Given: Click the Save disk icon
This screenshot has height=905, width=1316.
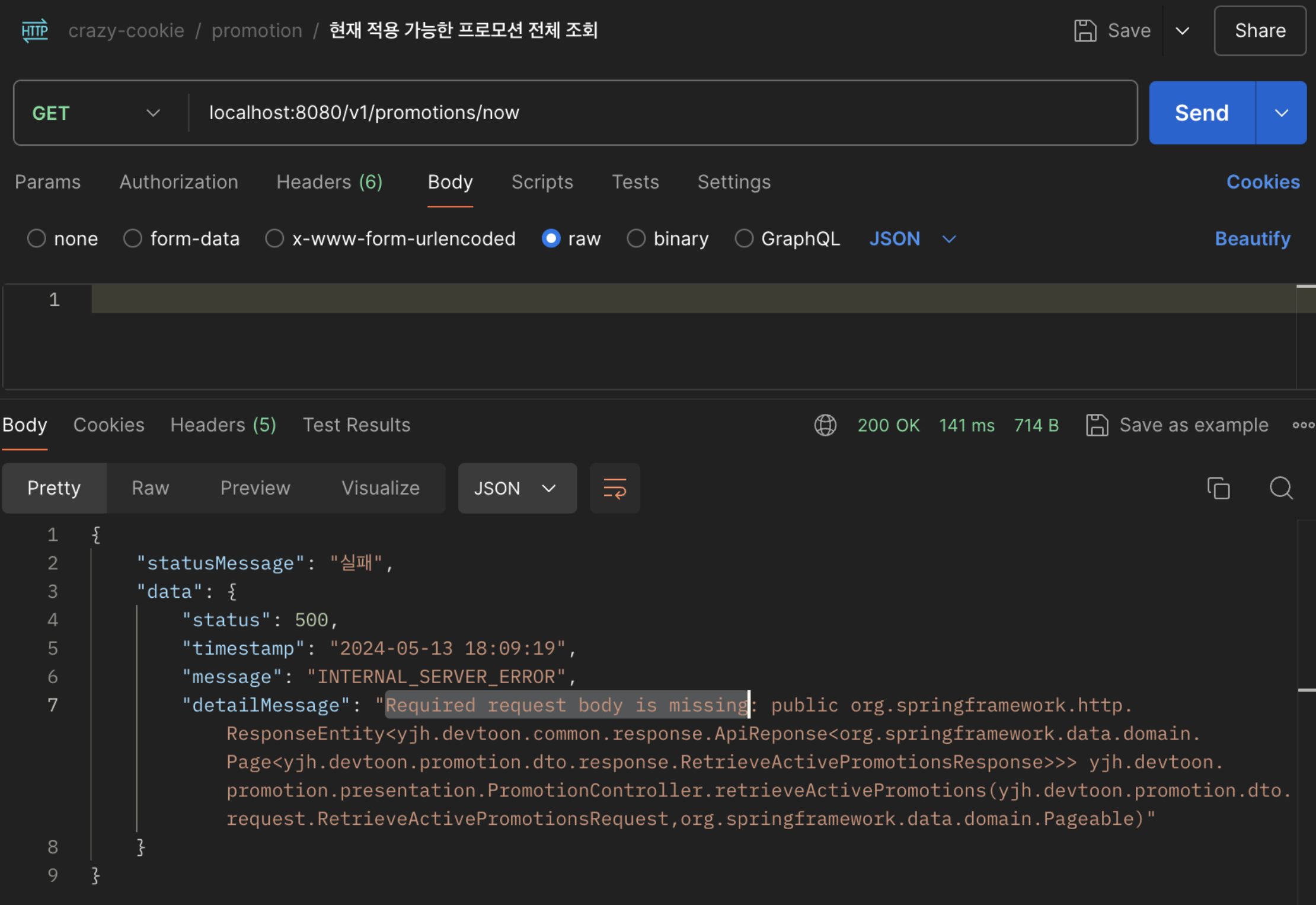Looking at the screenshot, I should pyautogui.click(x=1085, y=30).
